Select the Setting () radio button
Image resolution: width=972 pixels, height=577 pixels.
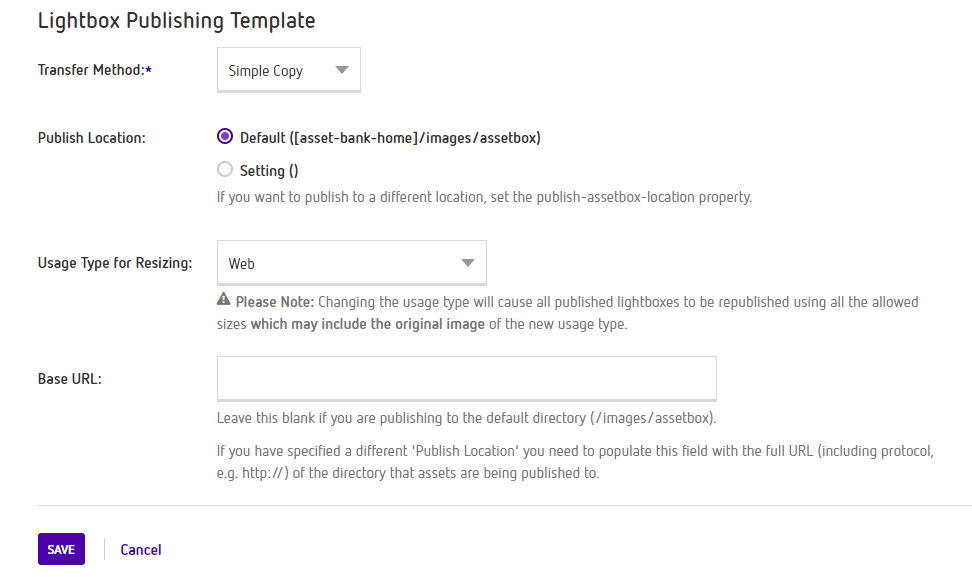[x=225, y=170]
